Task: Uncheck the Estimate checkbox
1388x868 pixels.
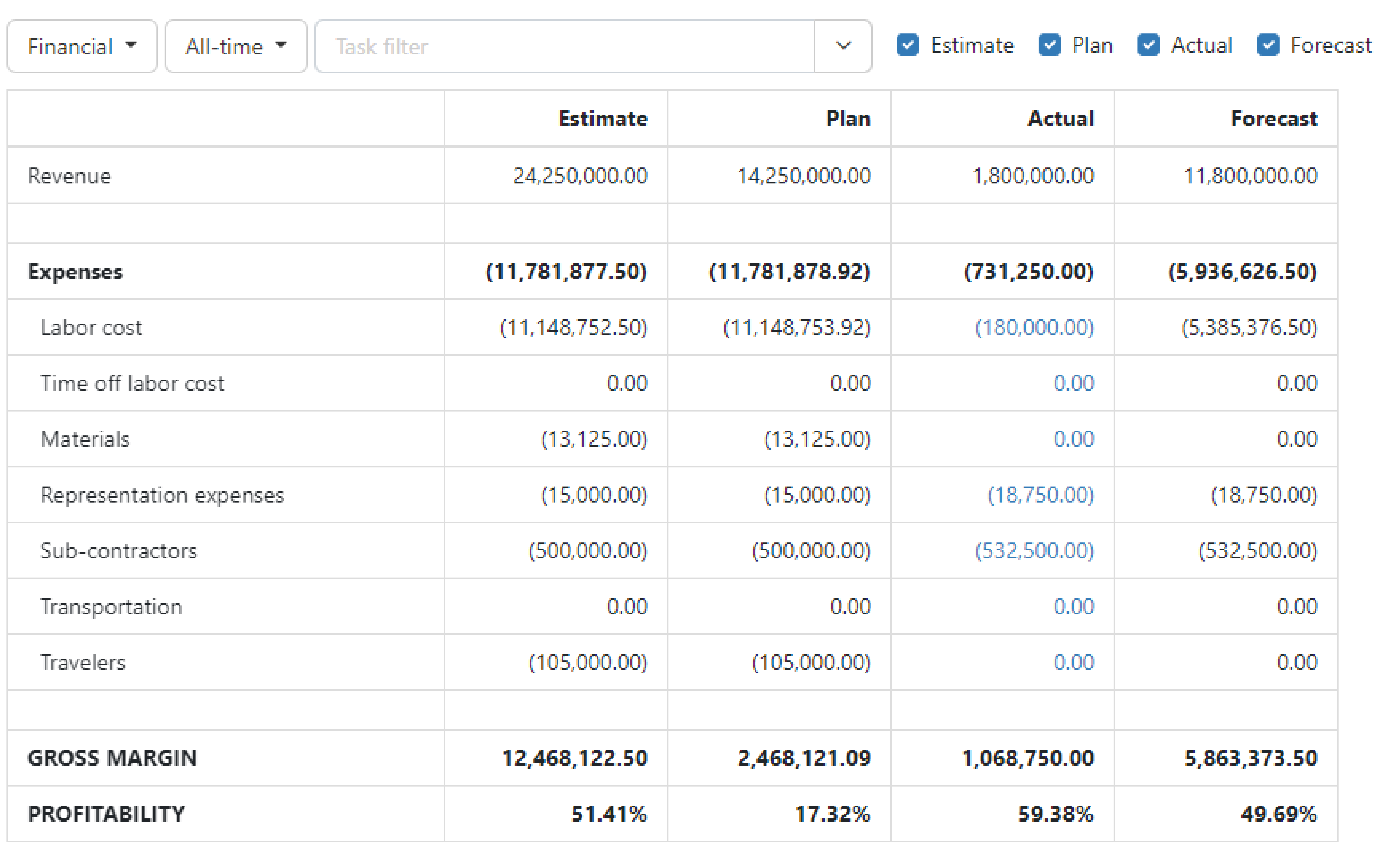Action: (x=907, y=45)
